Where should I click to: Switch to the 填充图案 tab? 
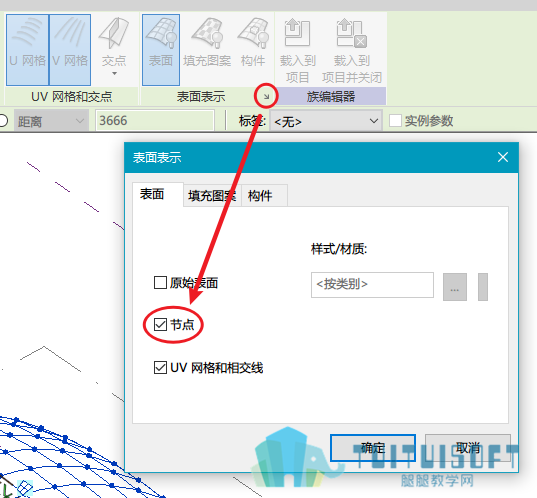212,196
